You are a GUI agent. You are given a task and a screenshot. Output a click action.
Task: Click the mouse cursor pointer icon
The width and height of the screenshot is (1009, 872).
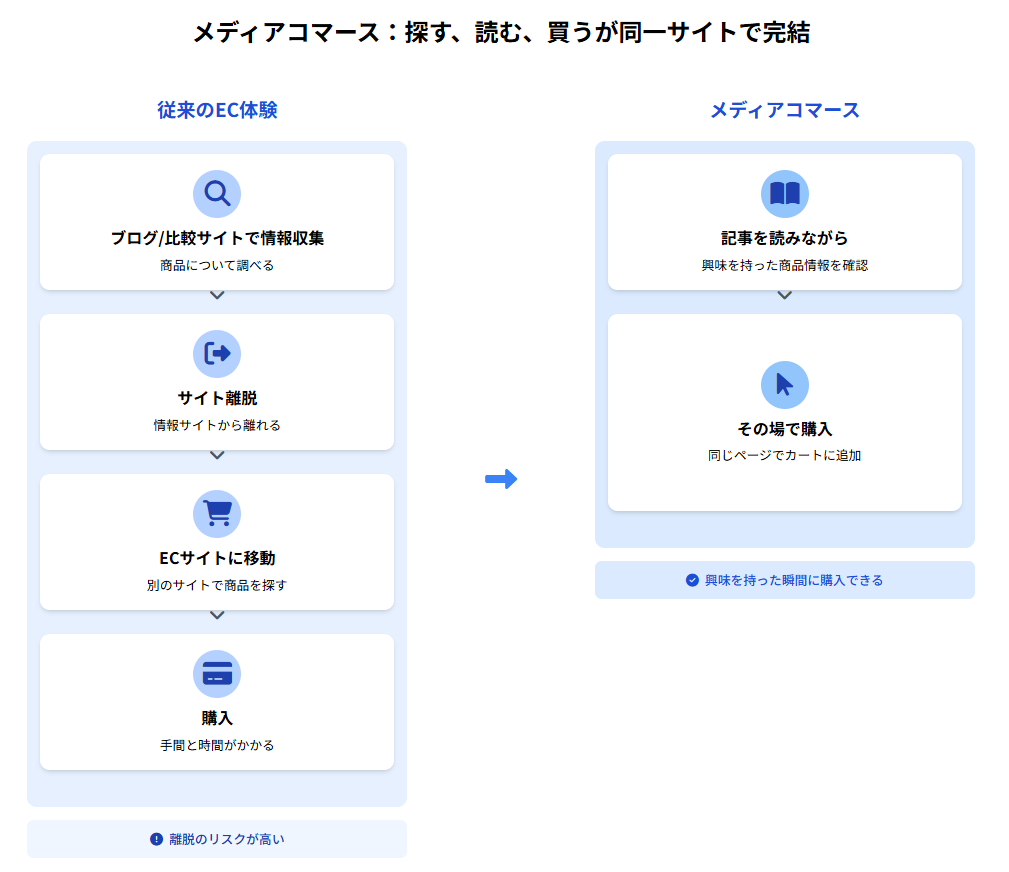tap(784, 385)
